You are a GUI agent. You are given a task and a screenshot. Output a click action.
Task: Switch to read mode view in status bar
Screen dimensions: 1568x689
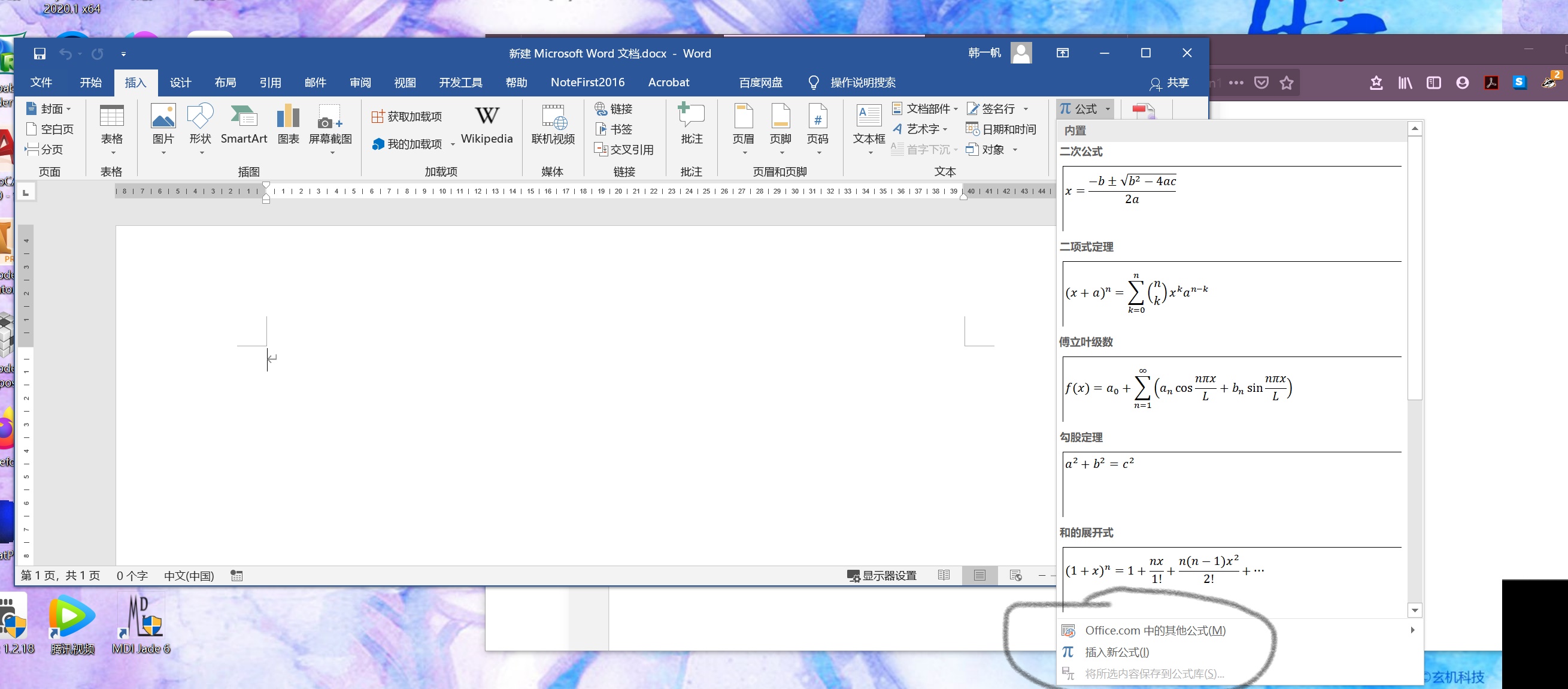point(944,575)
